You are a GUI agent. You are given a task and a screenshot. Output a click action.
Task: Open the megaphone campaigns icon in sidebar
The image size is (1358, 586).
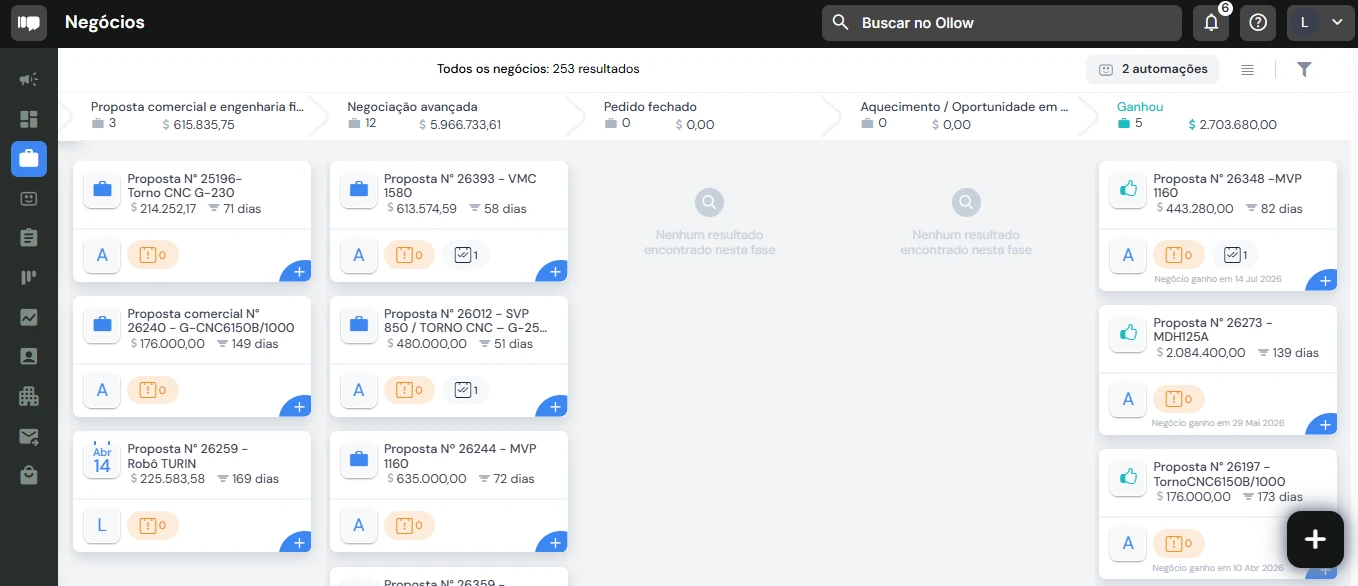[x=29, y=80]
